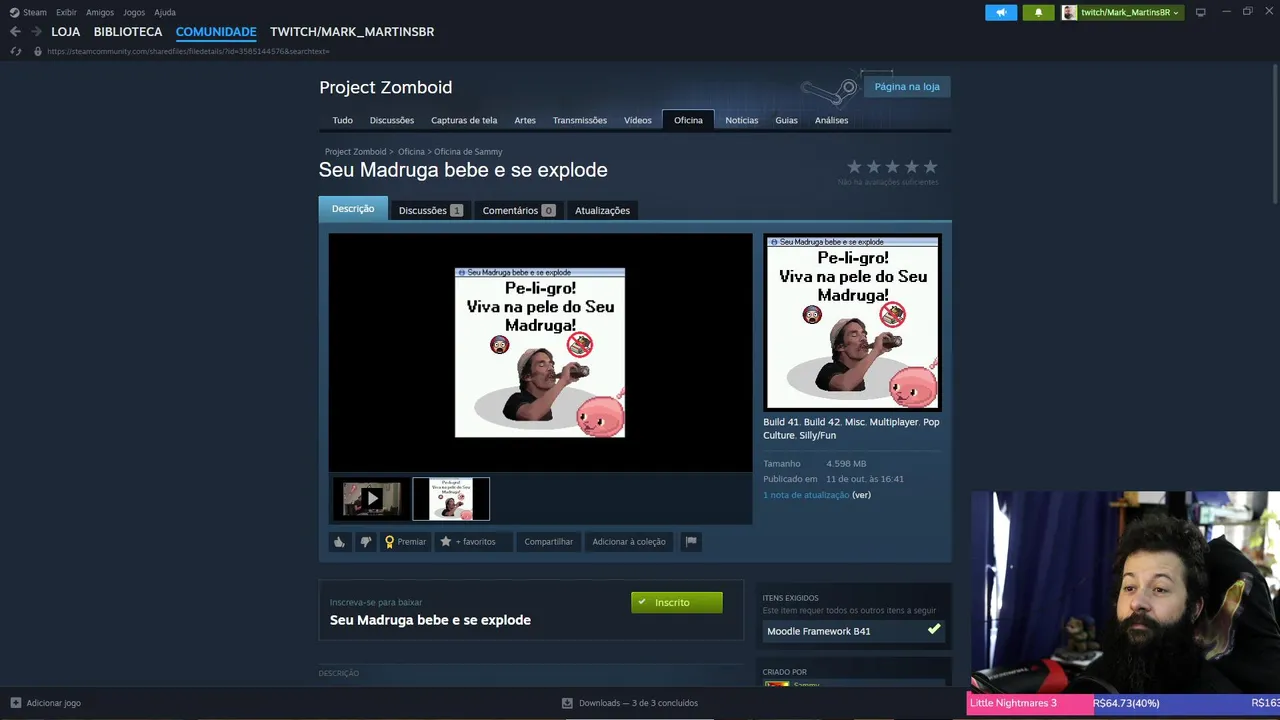The image size is (1280, 720).
Task: Click the thumbs-down rate icon
Action: pos(366,542)
